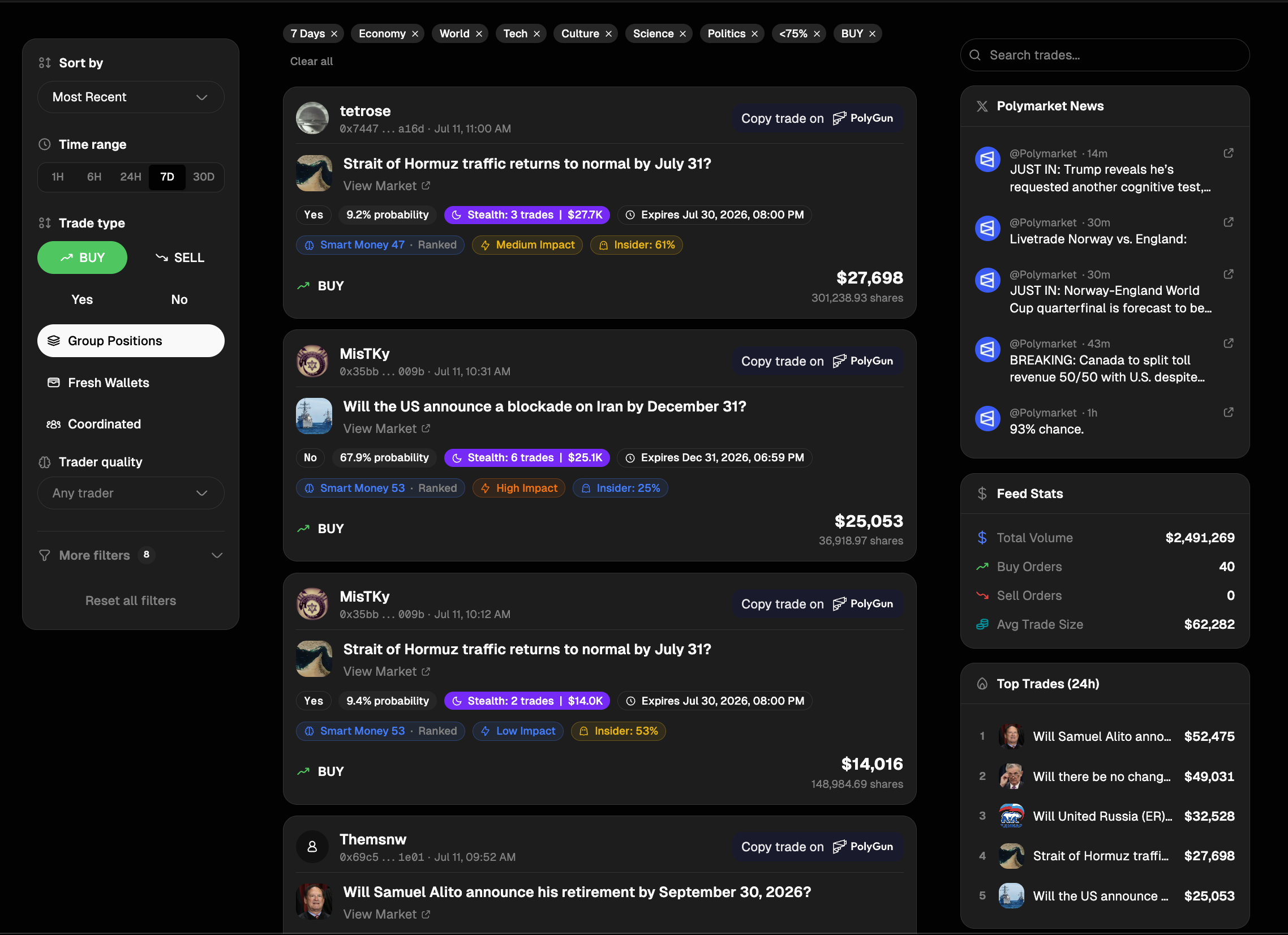Open top trade Will United Russia (ER)

tap(1105, 816)
